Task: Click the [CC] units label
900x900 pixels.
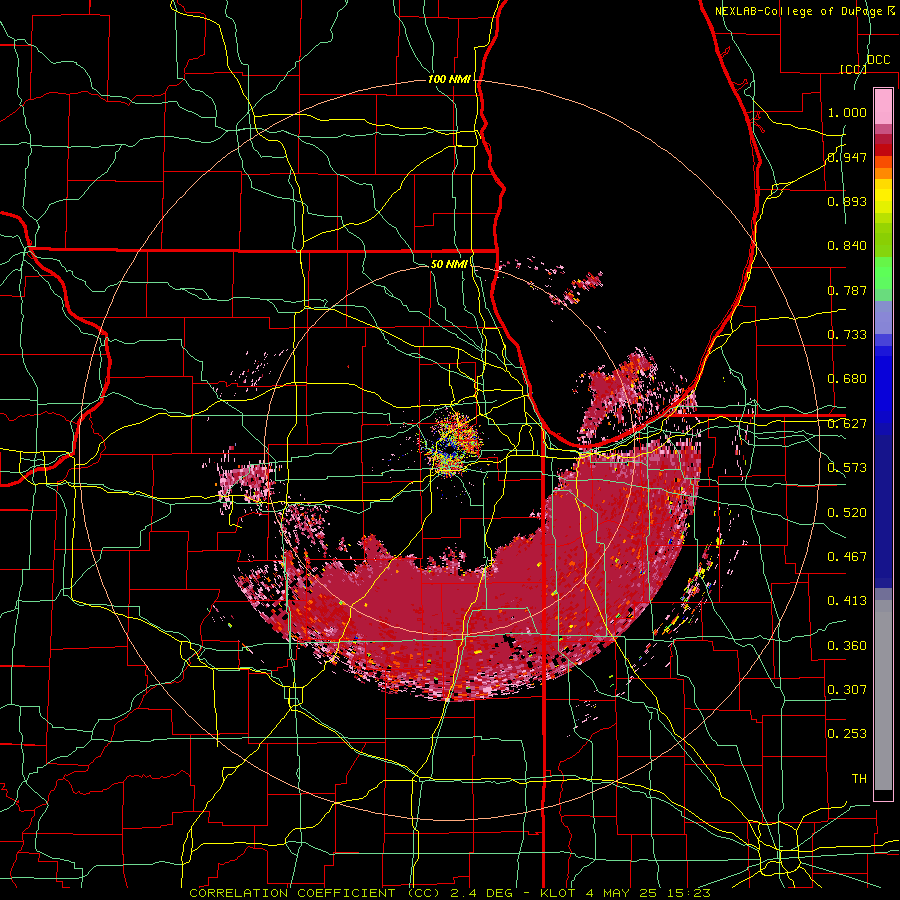Action: pos(853,69)
